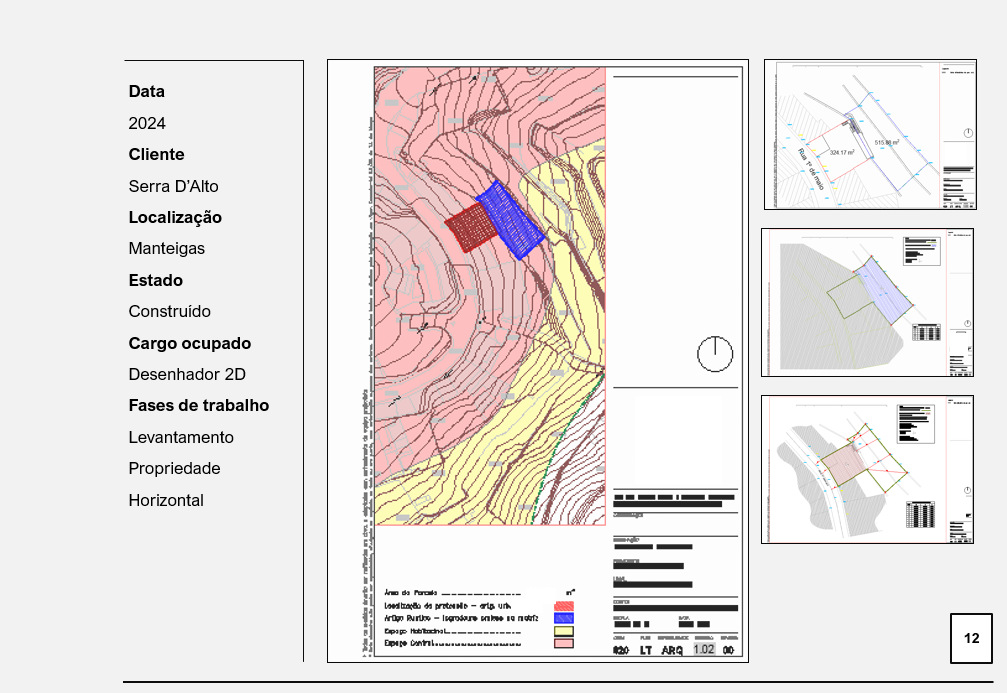This screenshot has height=693, width=1007.
Task: Select the "Localização" heading
Action: [175, 218]
